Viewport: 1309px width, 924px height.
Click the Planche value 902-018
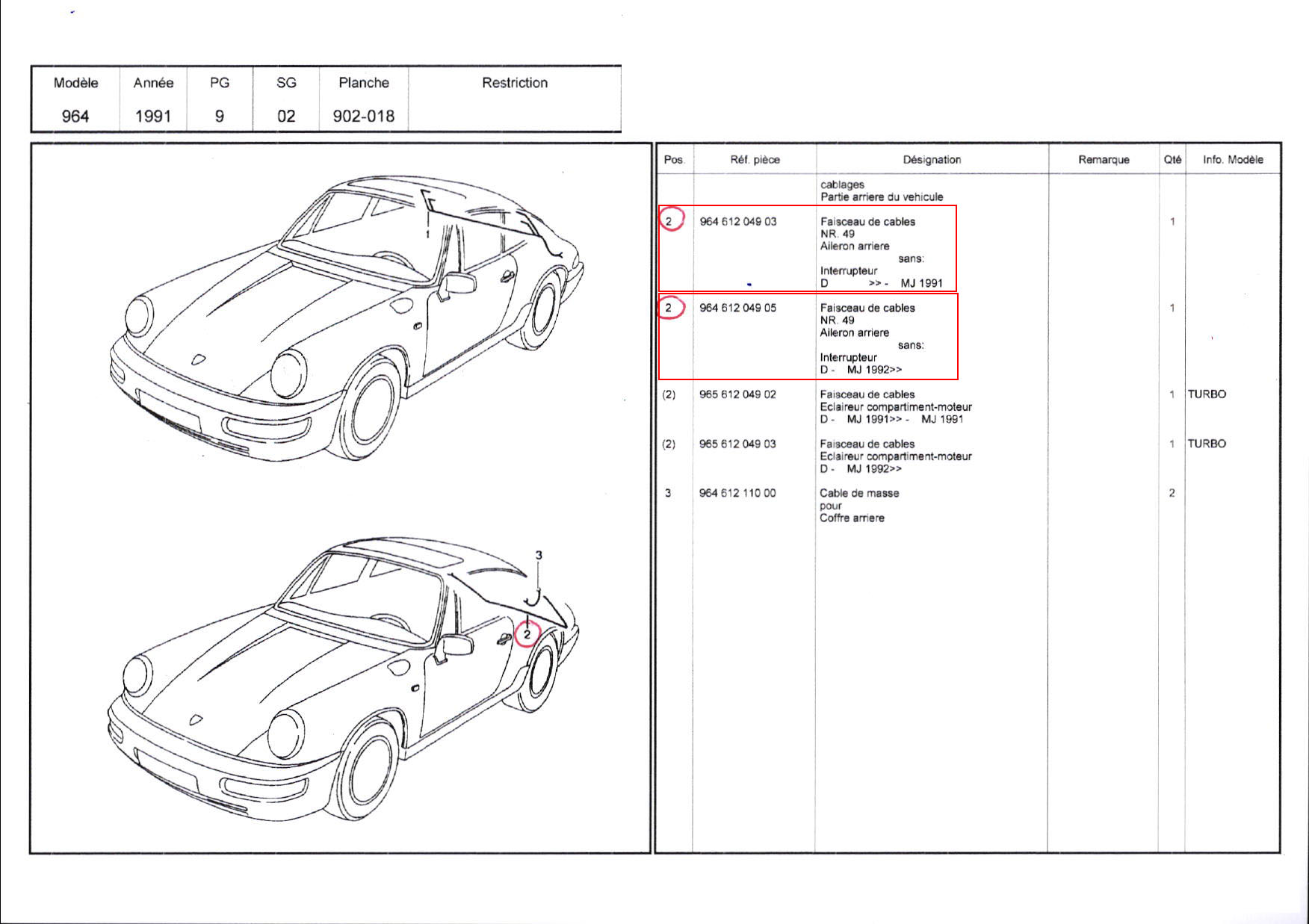(x=364, y=116)
